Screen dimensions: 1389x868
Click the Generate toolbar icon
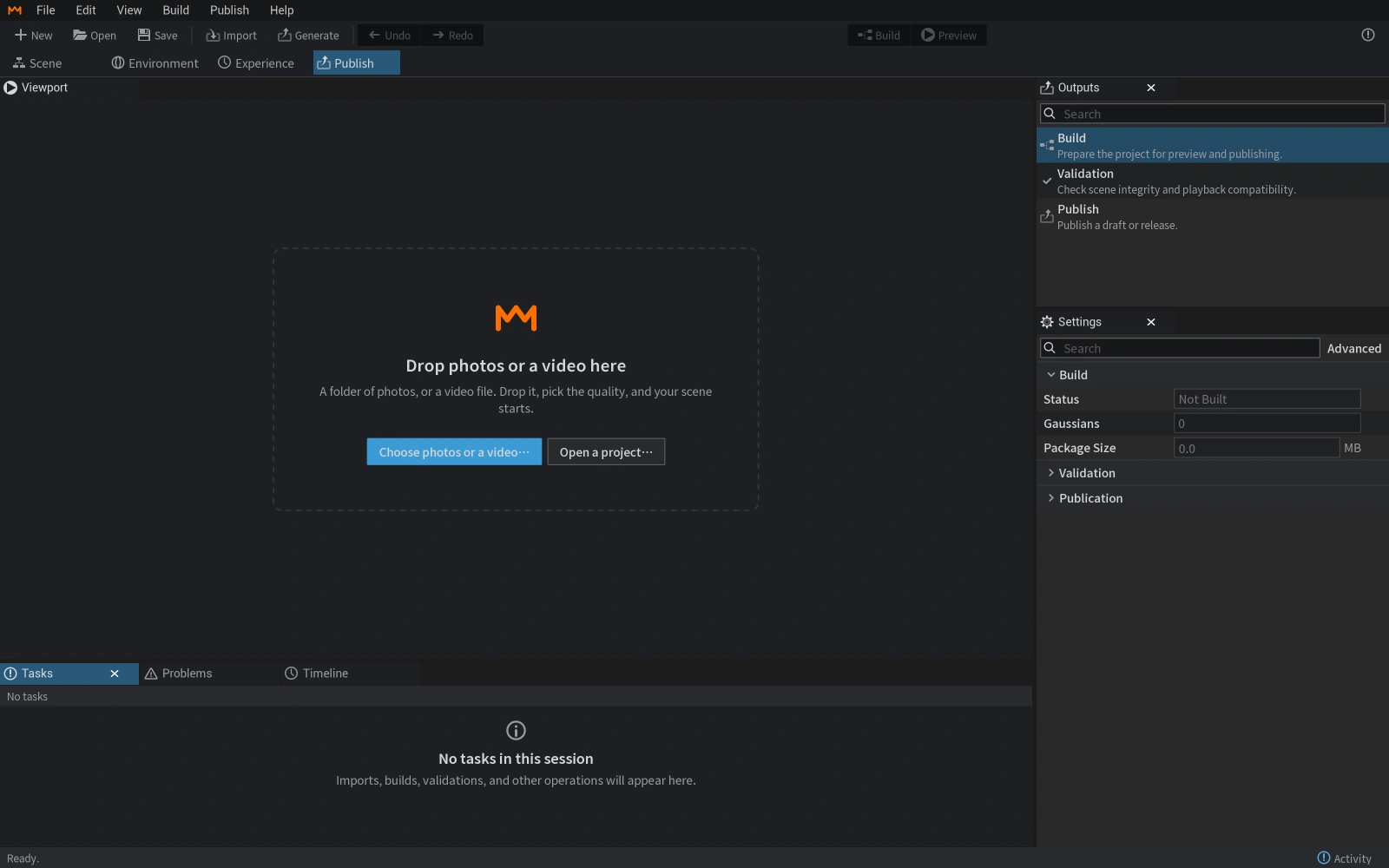coord(284,36)
